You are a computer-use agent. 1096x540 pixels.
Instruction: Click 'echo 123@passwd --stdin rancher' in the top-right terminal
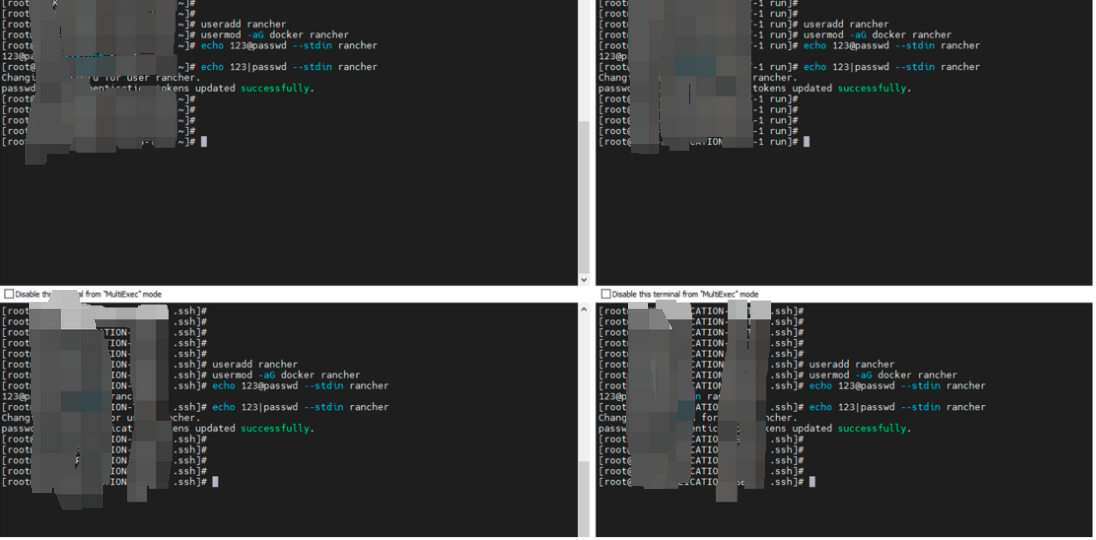(x=891, y=45)
